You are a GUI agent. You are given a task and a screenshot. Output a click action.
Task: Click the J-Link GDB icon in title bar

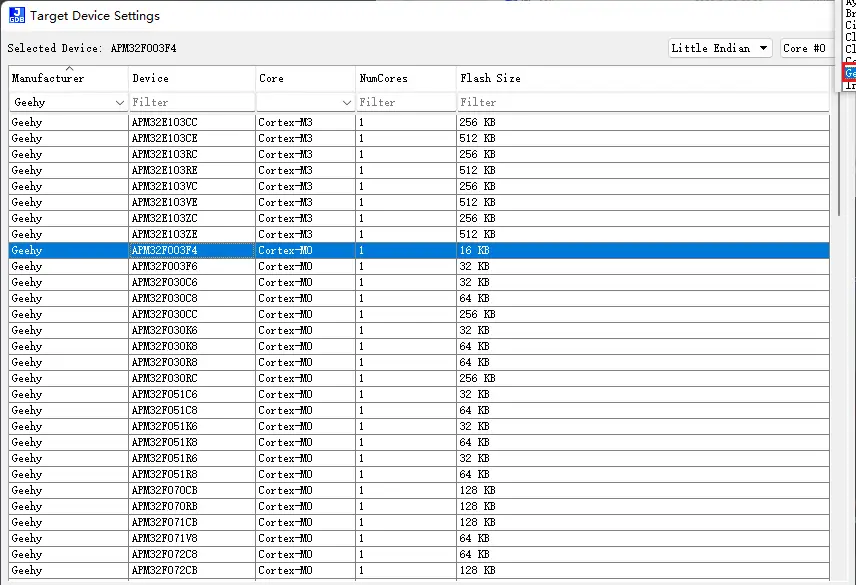17,15
